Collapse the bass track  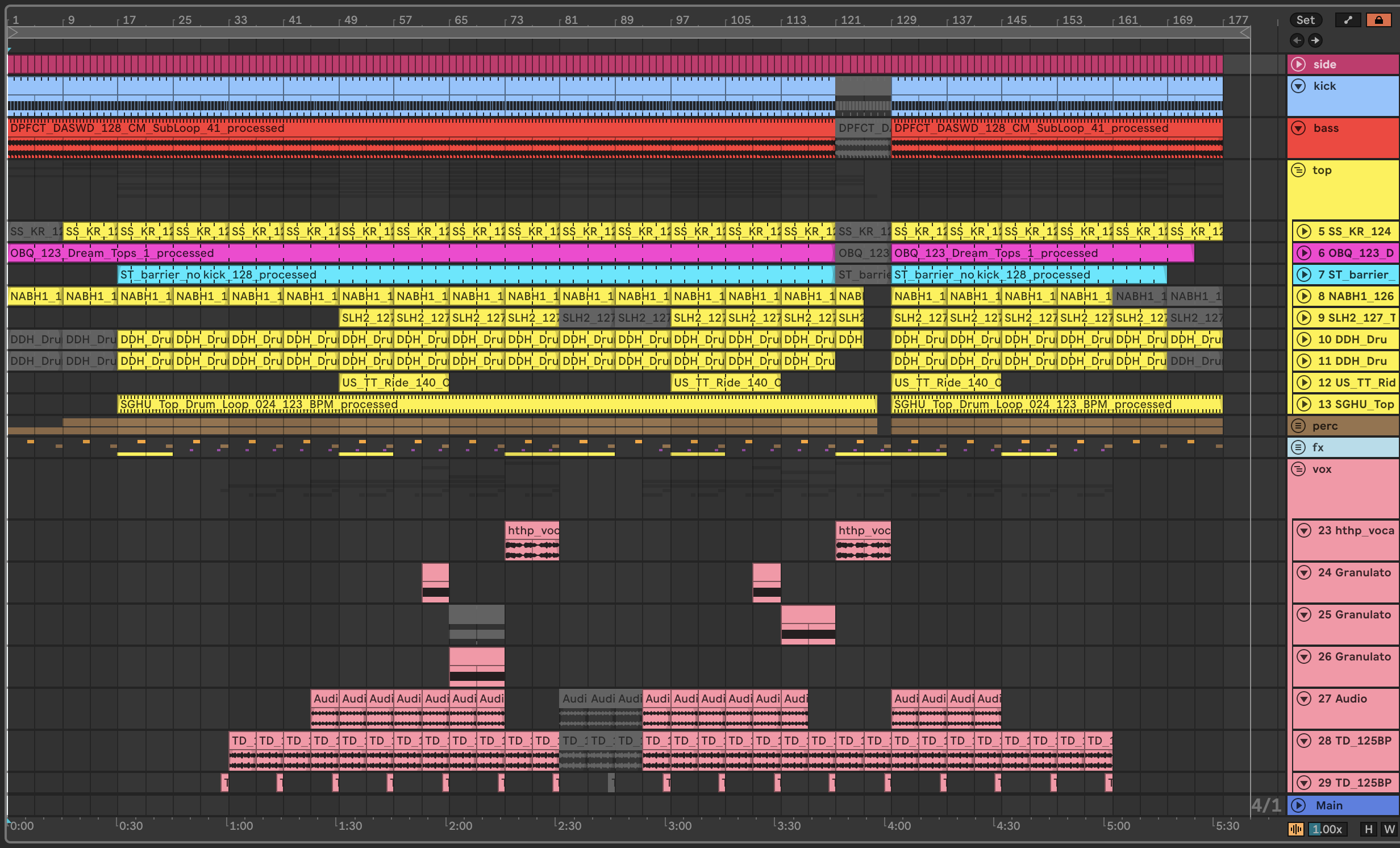tap(1298, 128)
